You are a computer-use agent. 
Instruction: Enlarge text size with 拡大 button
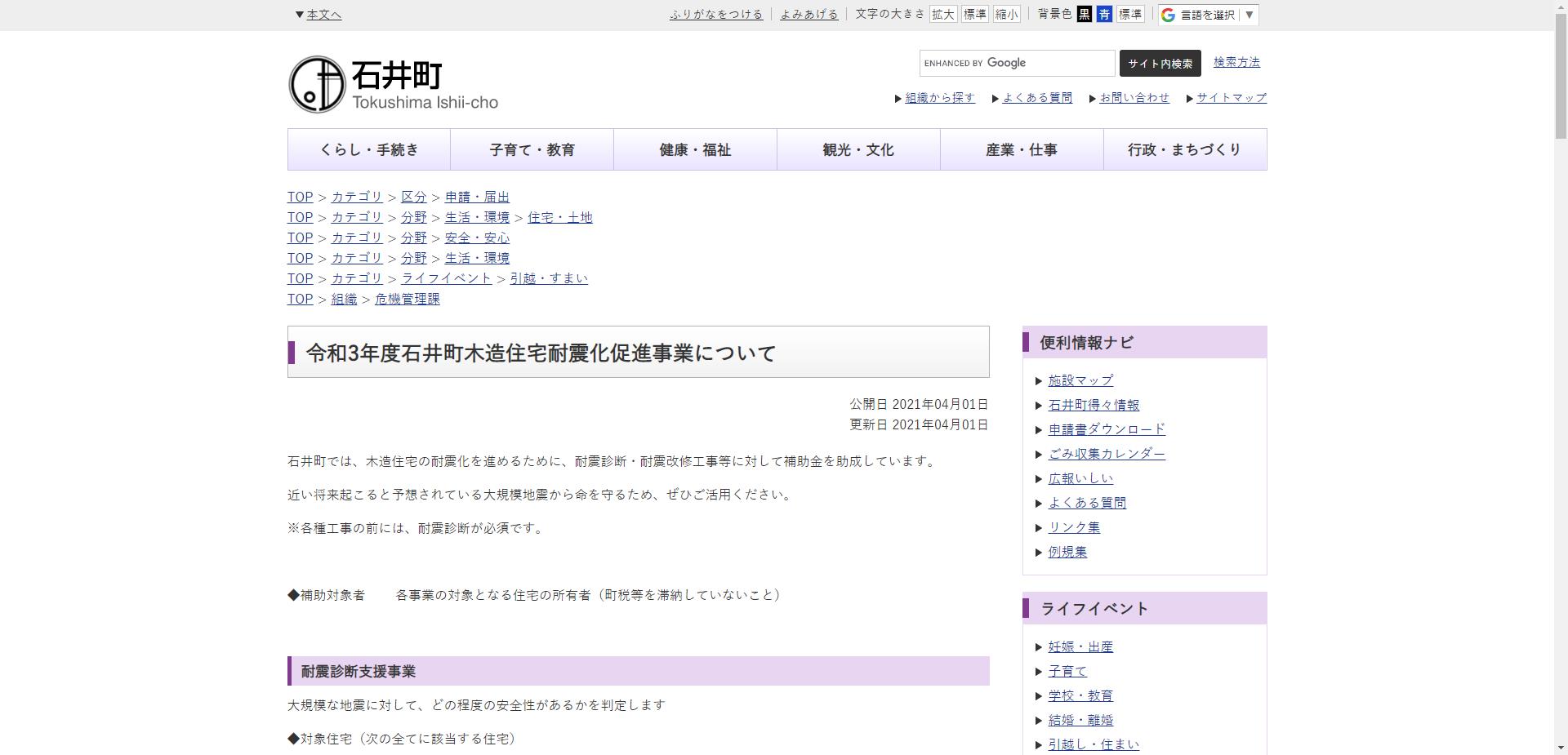944,14
